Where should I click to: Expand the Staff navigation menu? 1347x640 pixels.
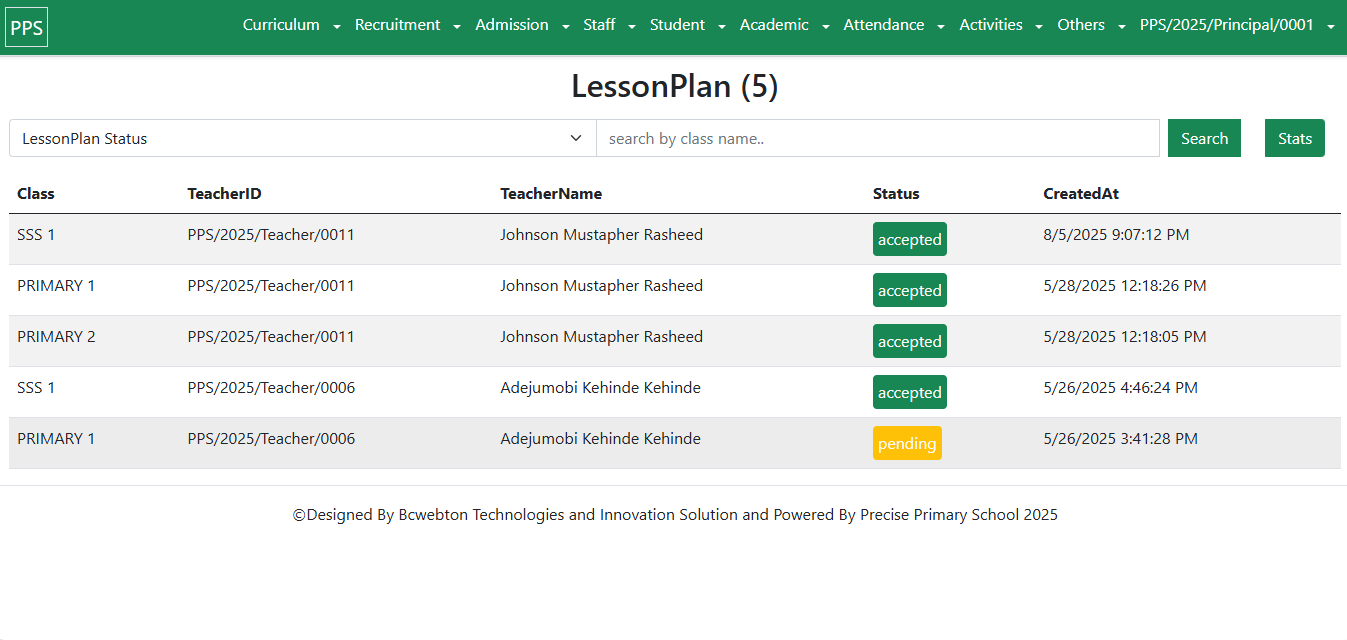pos(609,25)
